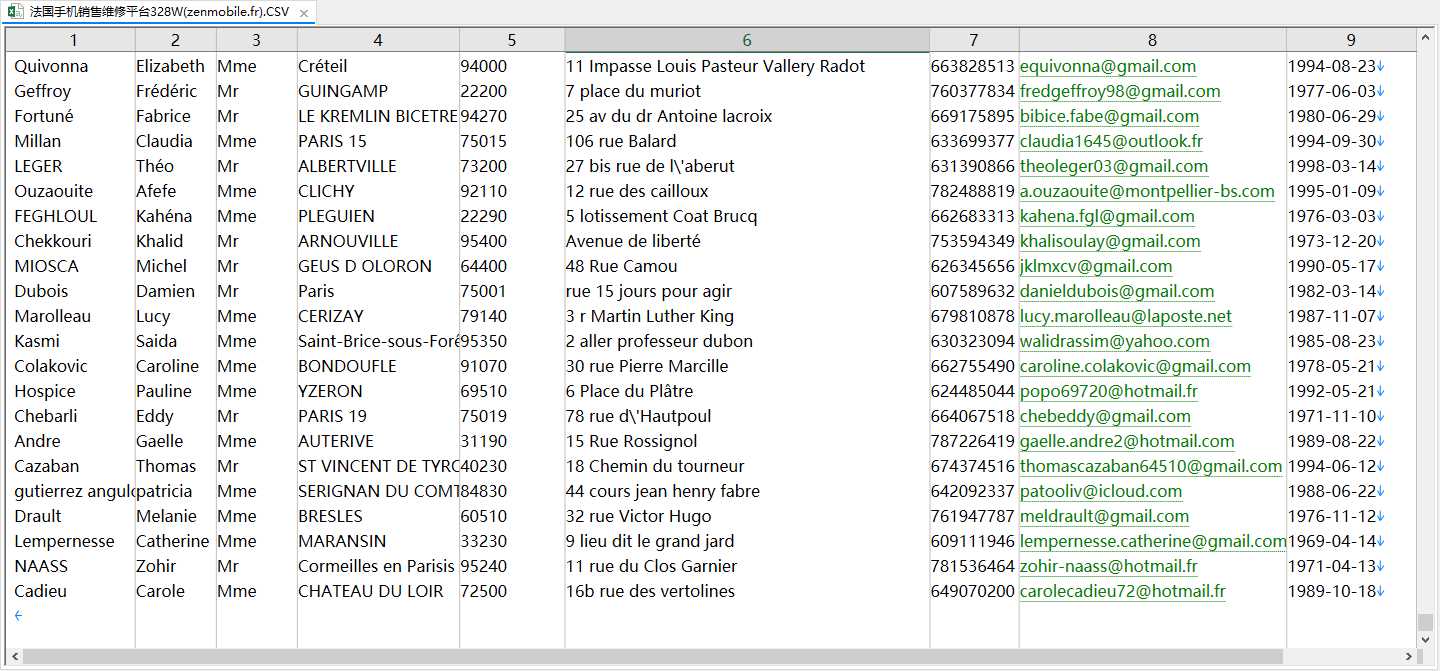Select the CSV file tab
Image resolution: width=1440 pixels, height=671 pixels.
(160, 12)
